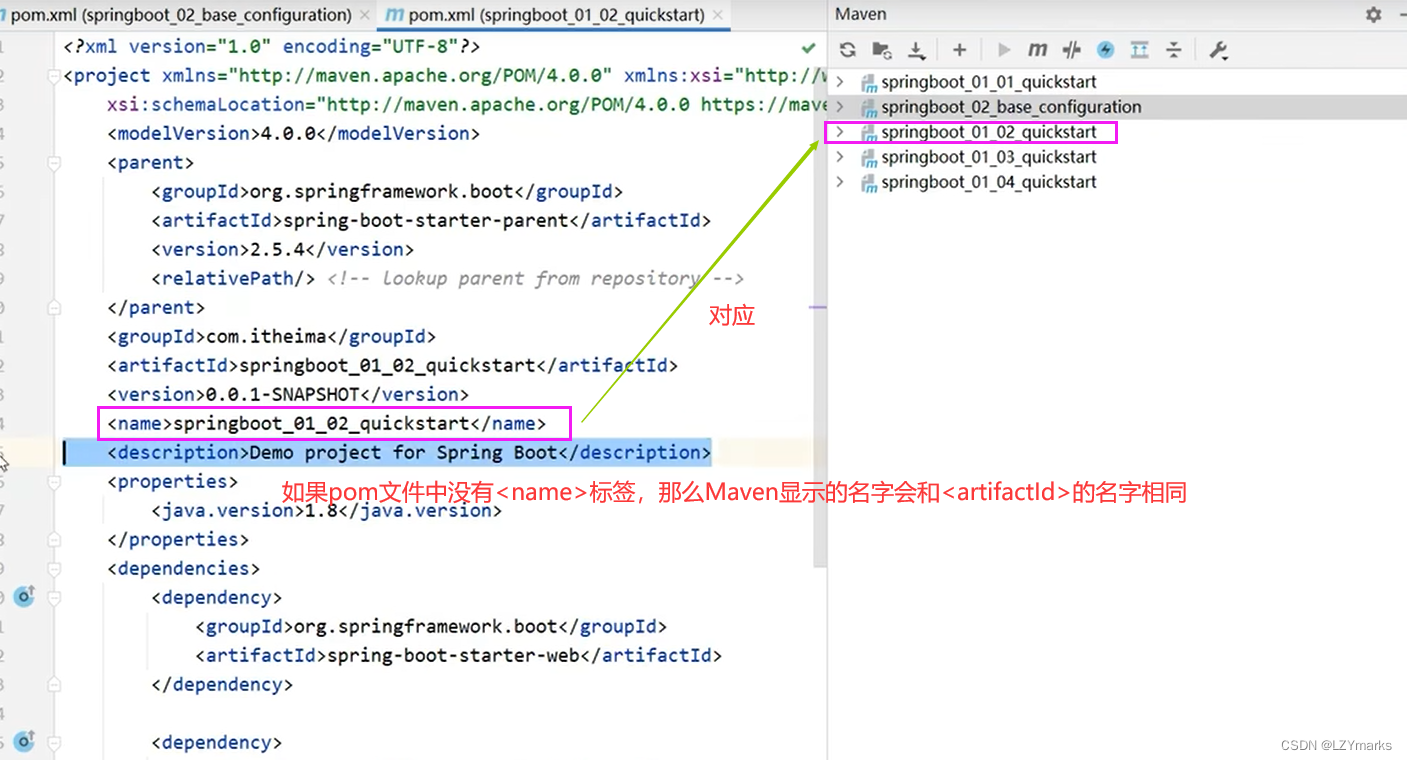This screenshot has height=760, width=1407.
Task: Switch to pom.xml (springboot_01_02_quickstart) tab
Action: point(555,15)
